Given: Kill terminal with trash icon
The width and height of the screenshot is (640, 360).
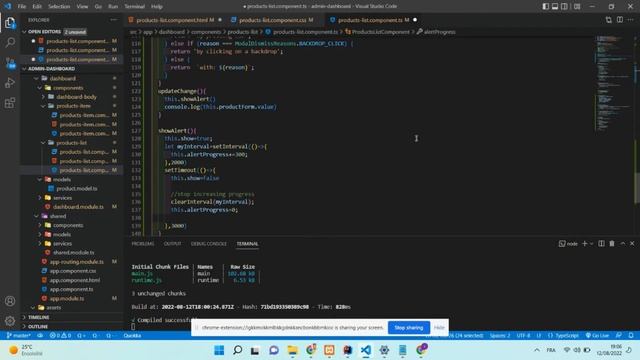Looking at the screenshot, I should tap(612, 244).
